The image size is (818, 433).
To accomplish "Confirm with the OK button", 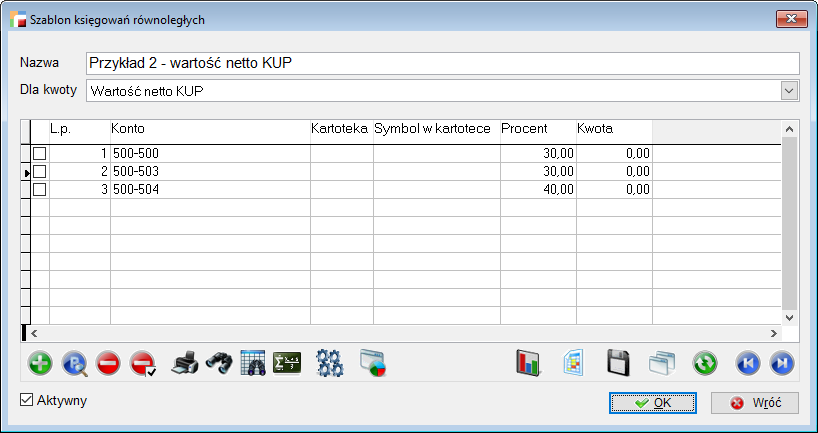I will (x=654, y=403).
